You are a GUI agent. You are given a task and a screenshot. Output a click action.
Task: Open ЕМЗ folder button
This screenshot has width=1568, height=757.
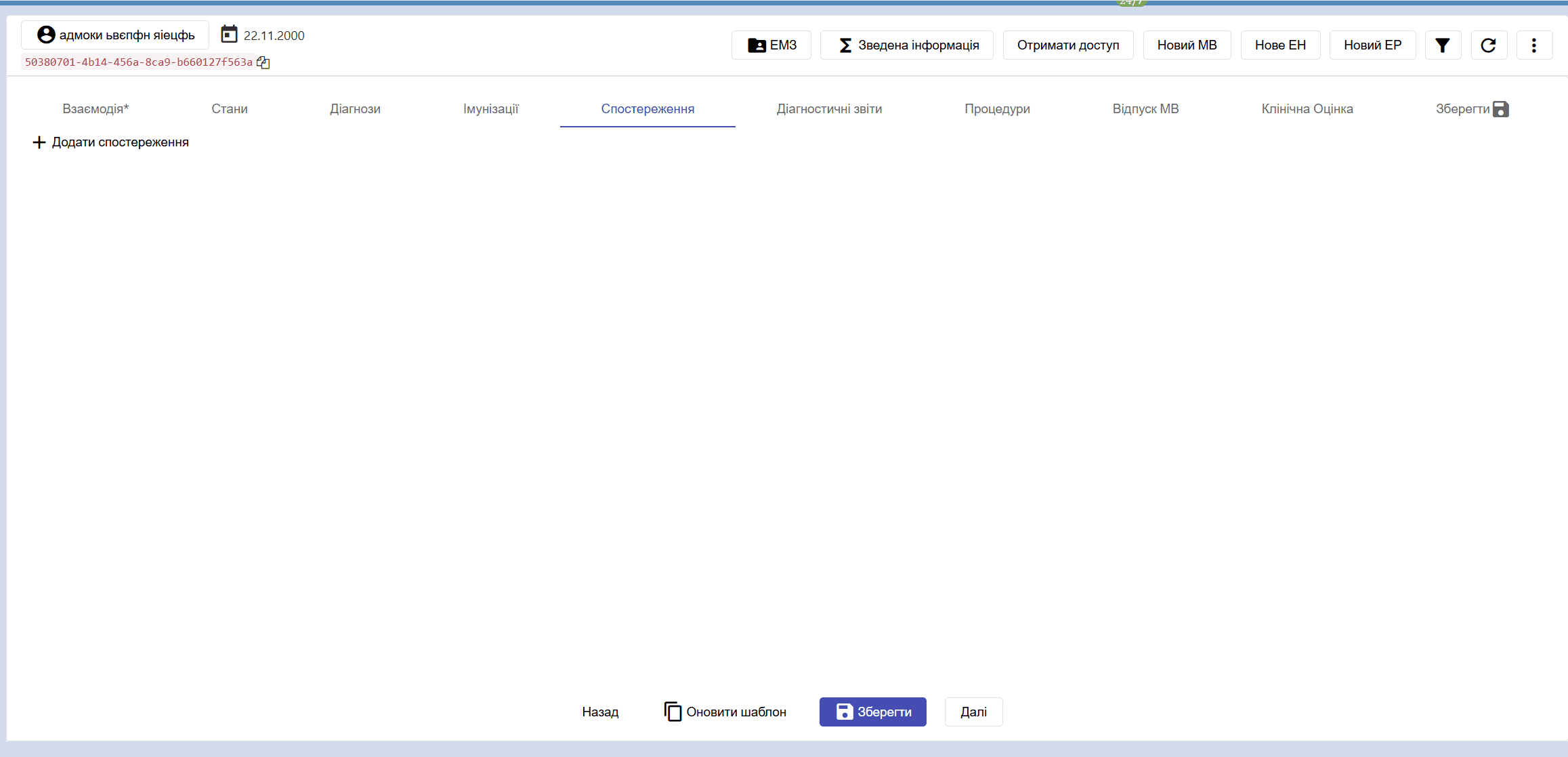(x=771, y=45)
